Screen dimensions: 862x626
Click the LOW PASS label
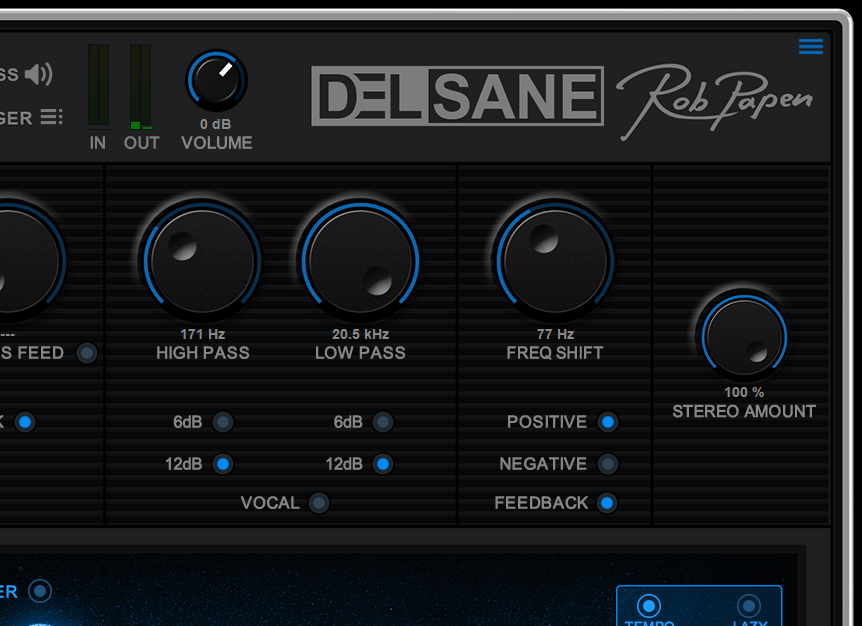click(x=360, y=353)
